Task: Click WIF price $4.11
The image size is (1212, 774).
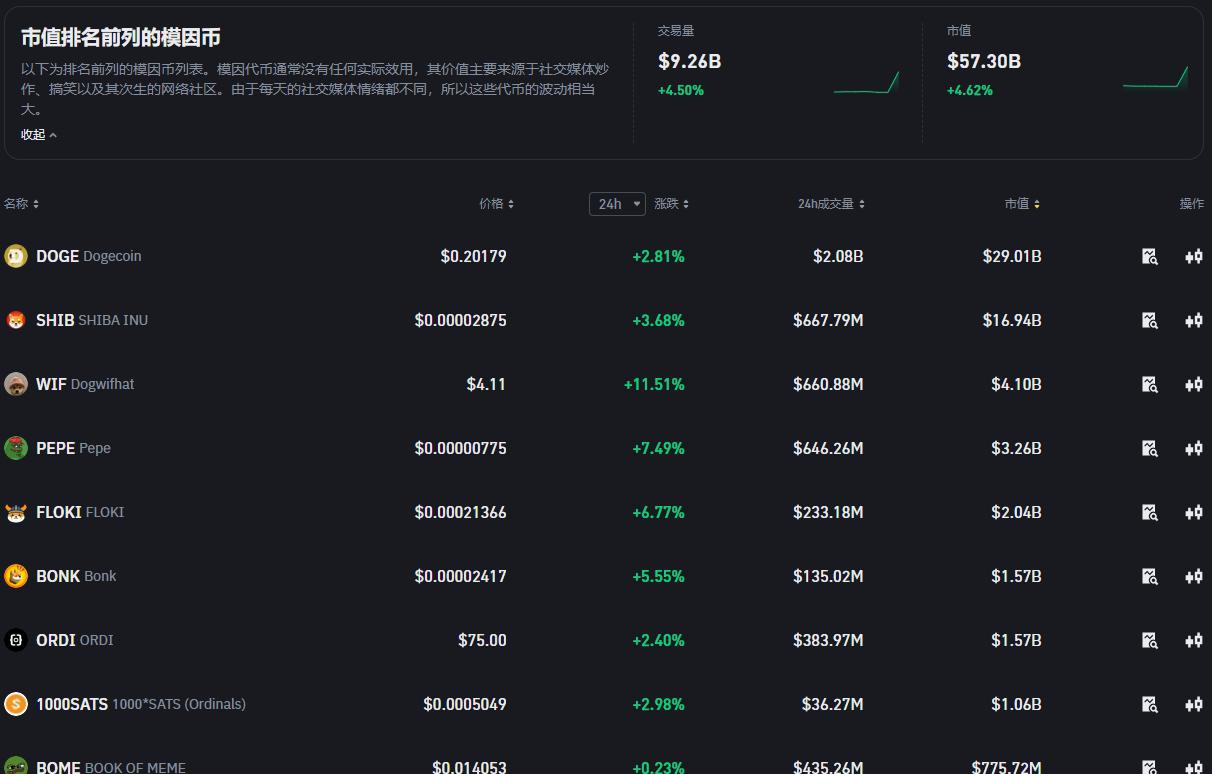Action: 486,384
